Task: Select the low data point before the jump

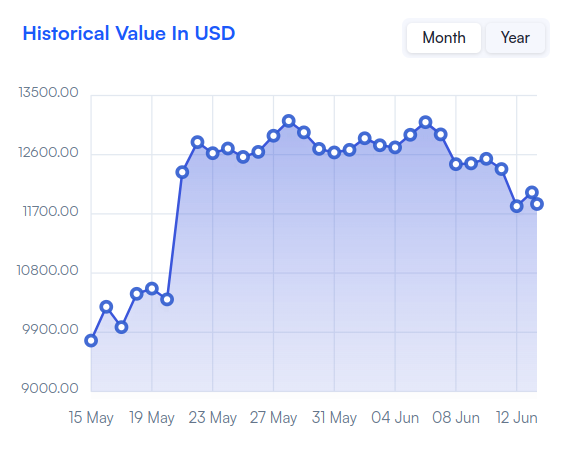Action: 167,299
